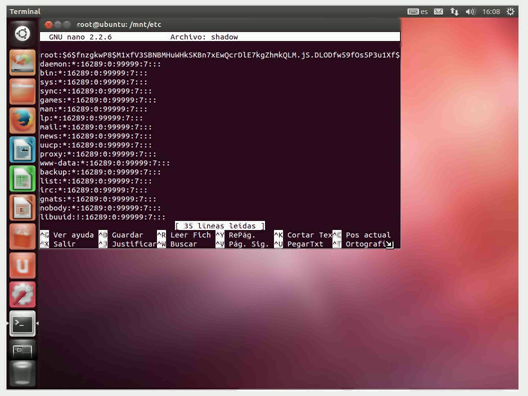The width and height of the screenshot is (528, 396).
Task: Open the sound volume indicator
Action: point(470,12)
